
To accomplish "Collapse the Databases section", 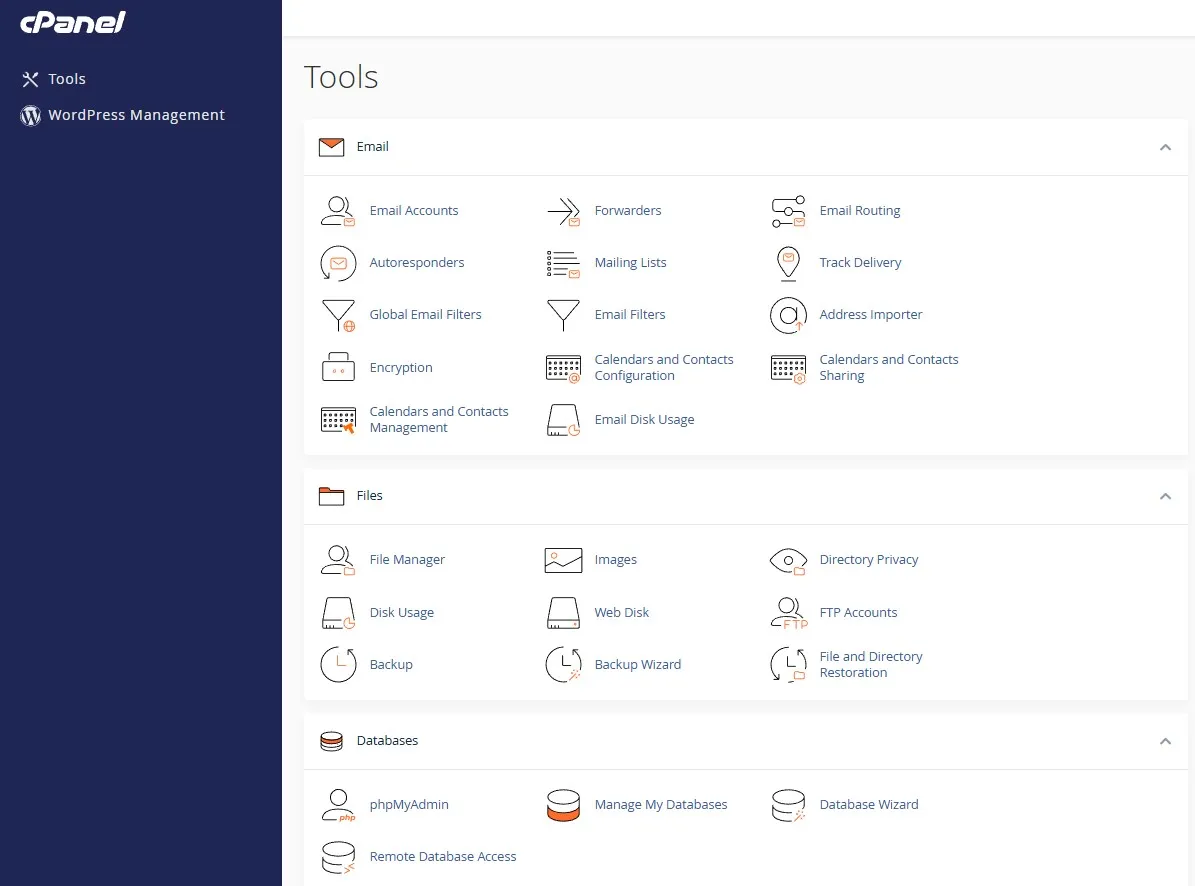I will tap(1165, 741).
